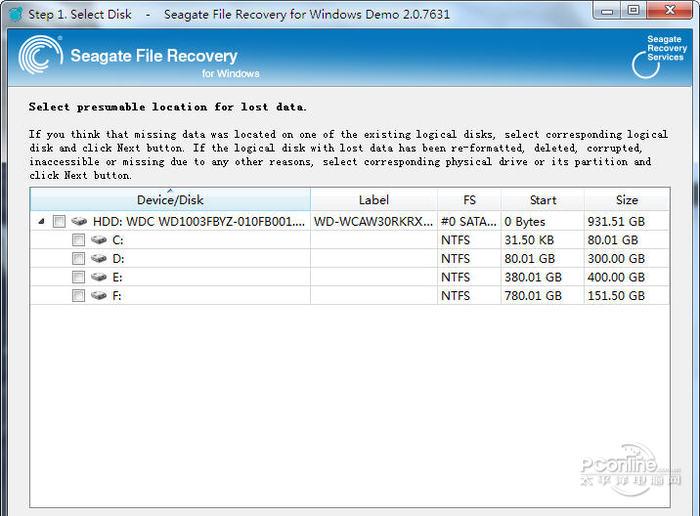
Task: Click the #0 SATA filesystem cell
Action: (469, 221)
